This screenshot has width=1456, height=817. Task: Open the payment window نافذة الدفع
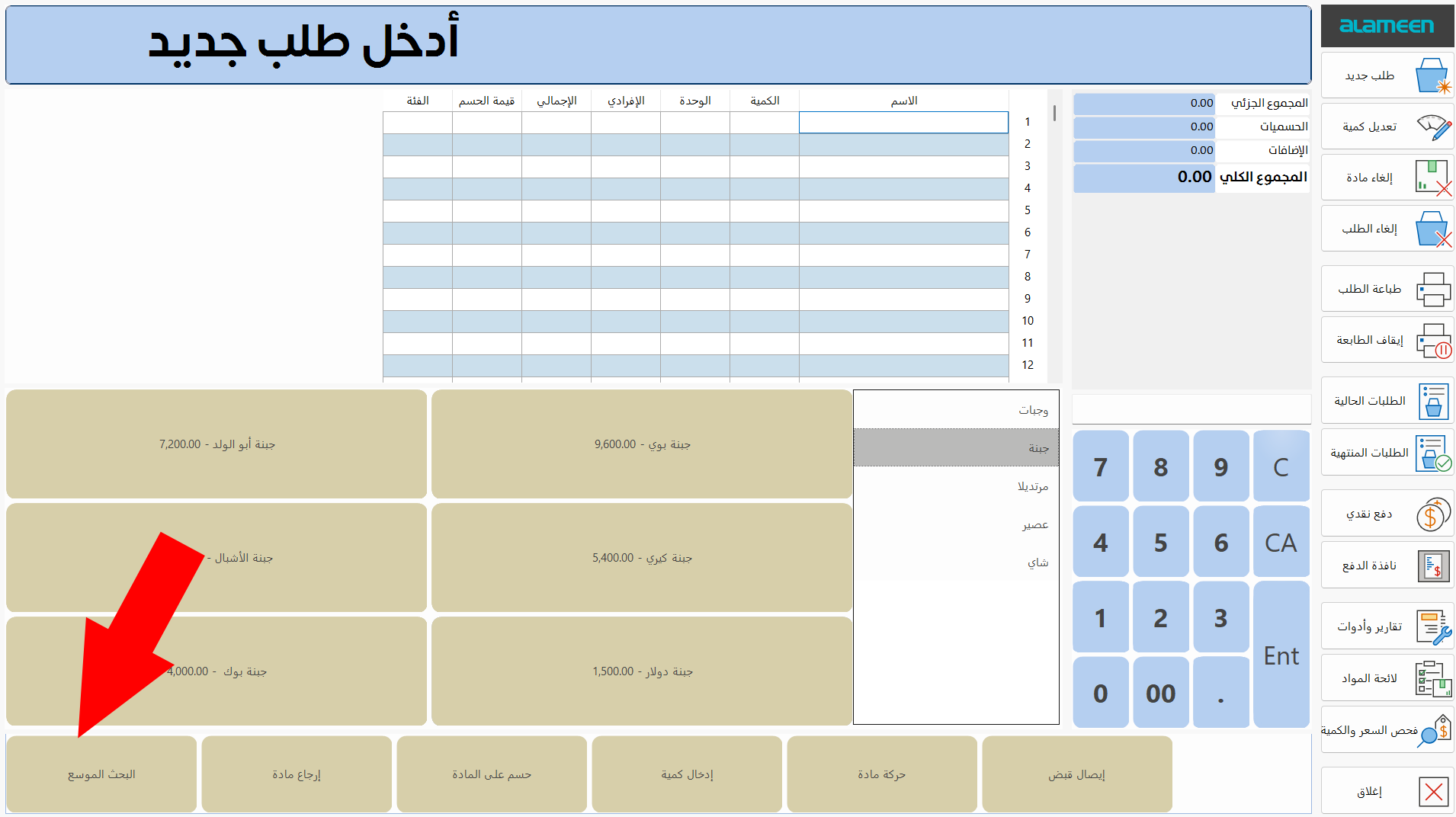[1387, 565]
